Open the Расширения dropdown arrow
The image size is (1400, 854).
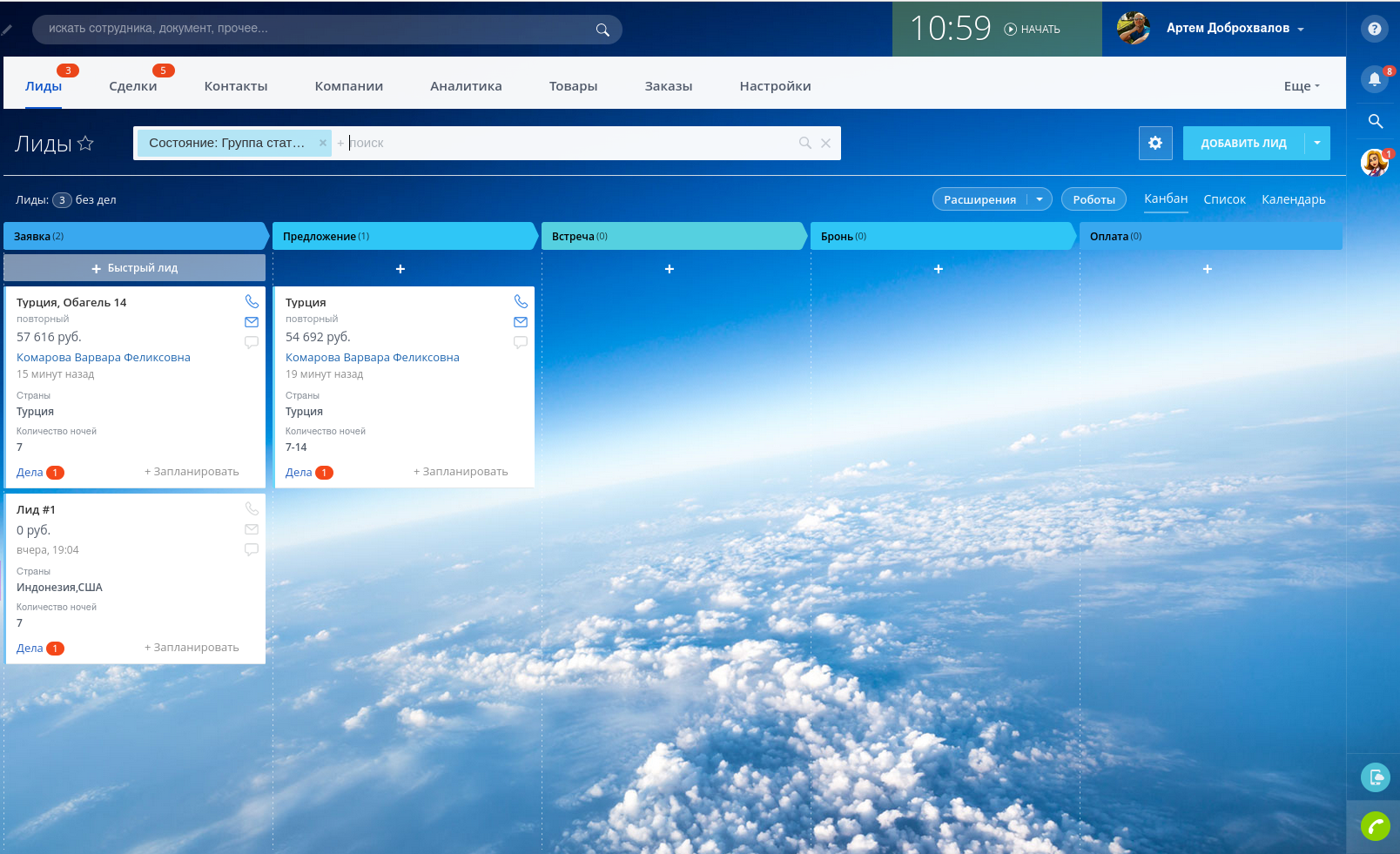(x=1040, y=199)
